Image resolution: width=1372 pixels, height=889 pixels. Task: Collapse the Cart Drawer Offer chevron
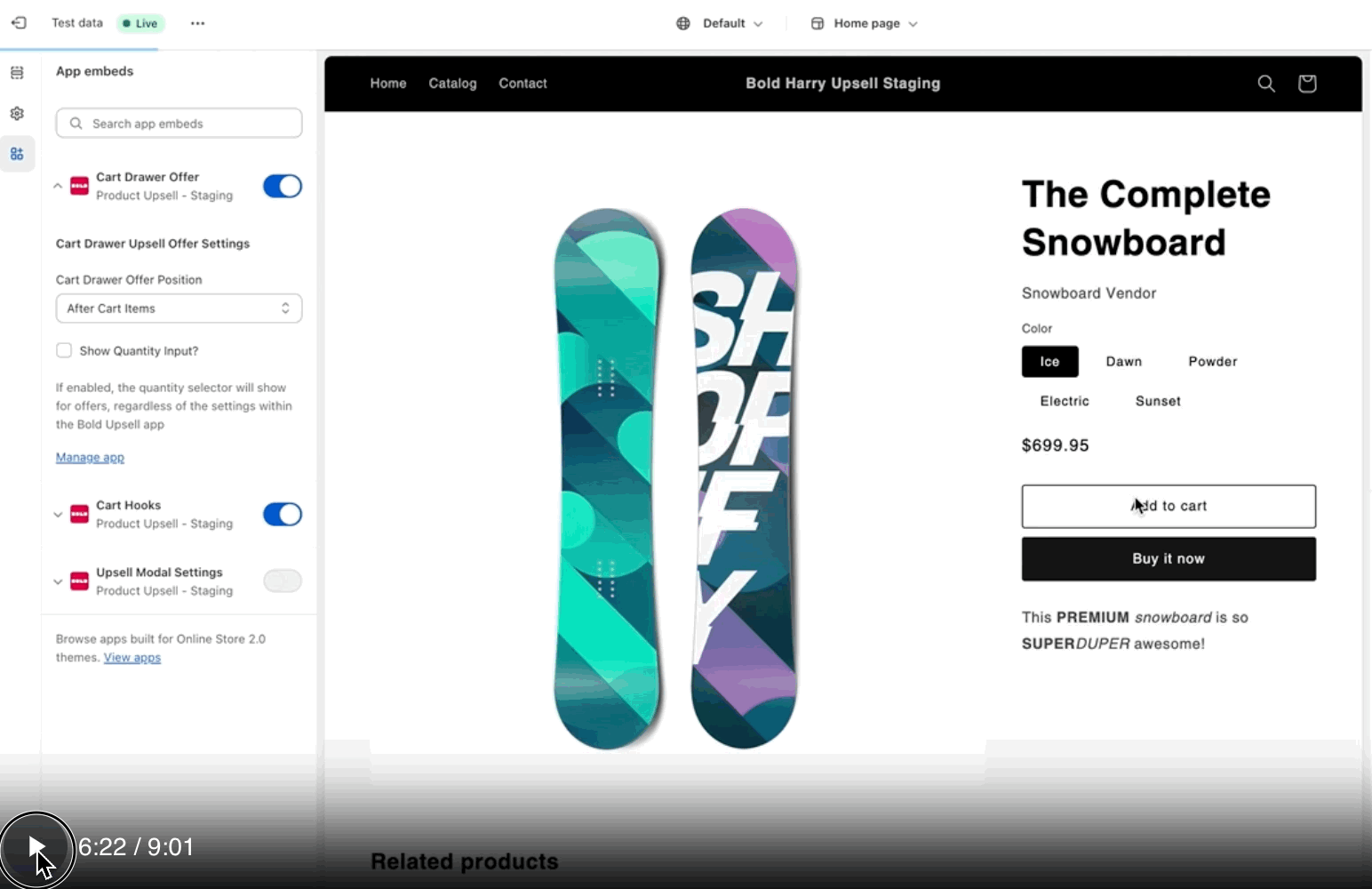point(58,186)
